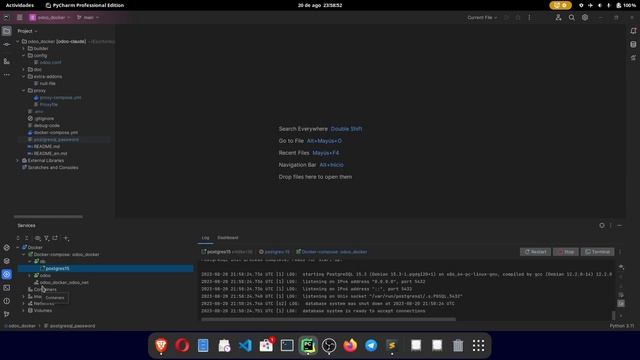The height and width of the screenshot is (360, 640).
Task: Expand the builder folder
Action: tap(24, 49)
